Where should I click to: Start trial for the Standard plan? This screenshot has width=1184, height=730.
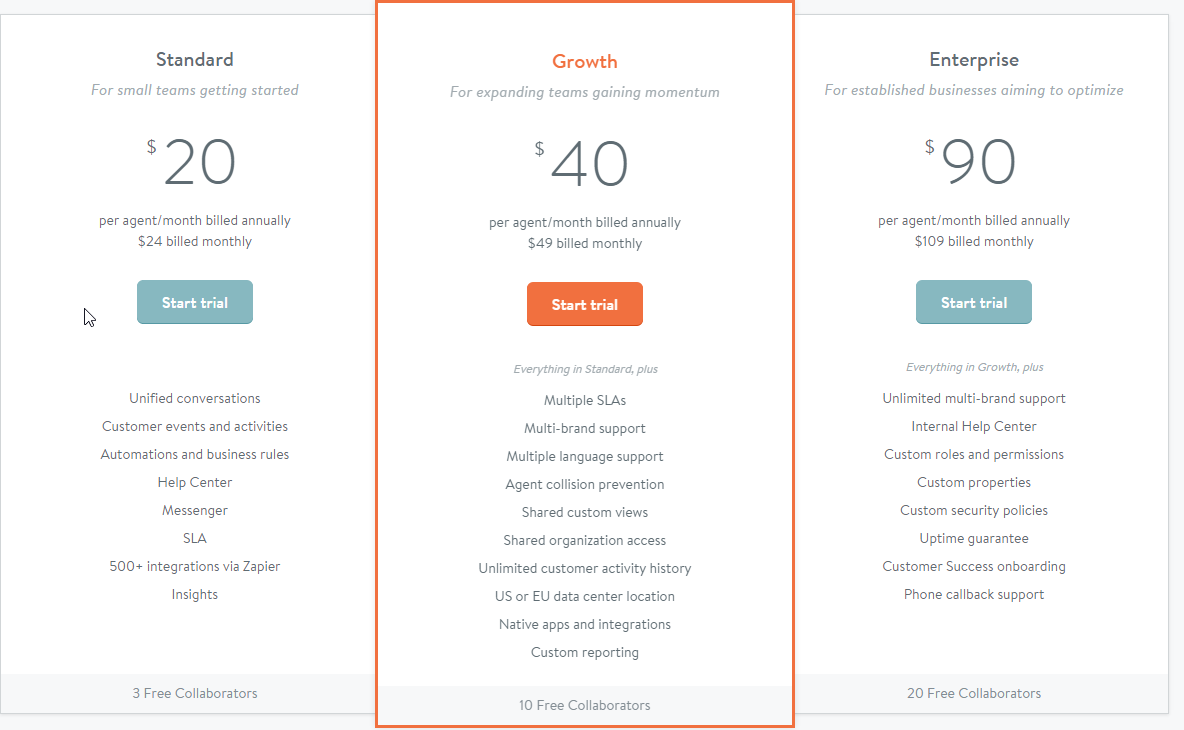coord(195,302)
